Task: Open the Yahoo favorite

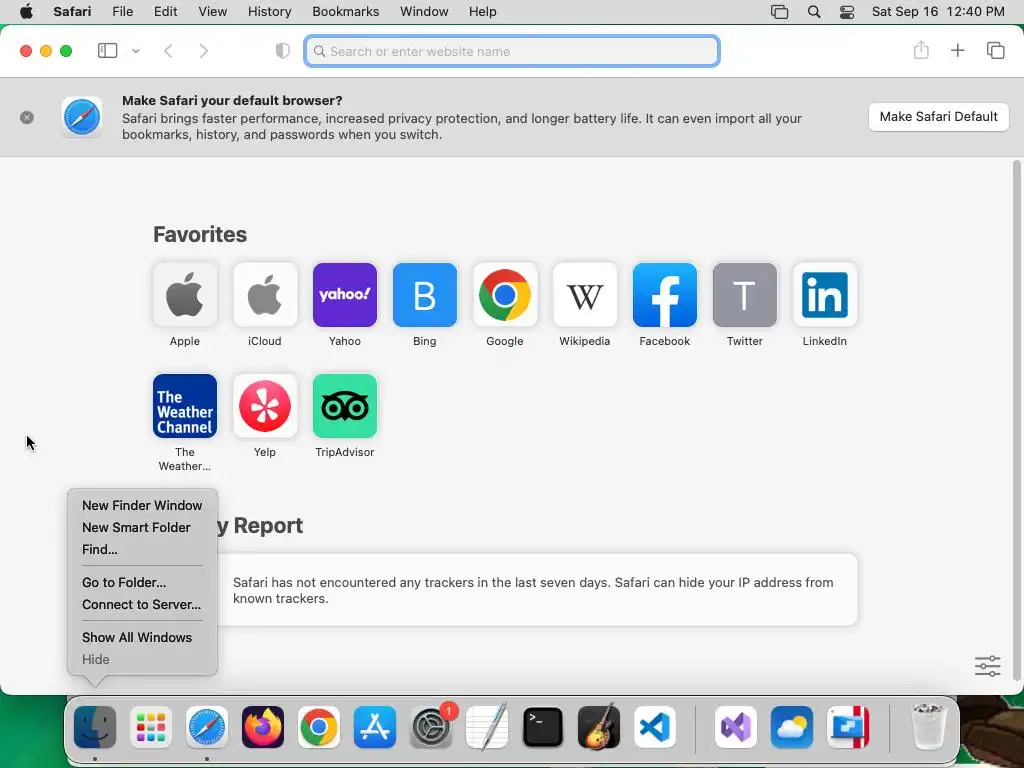Action: coord(345,295)
